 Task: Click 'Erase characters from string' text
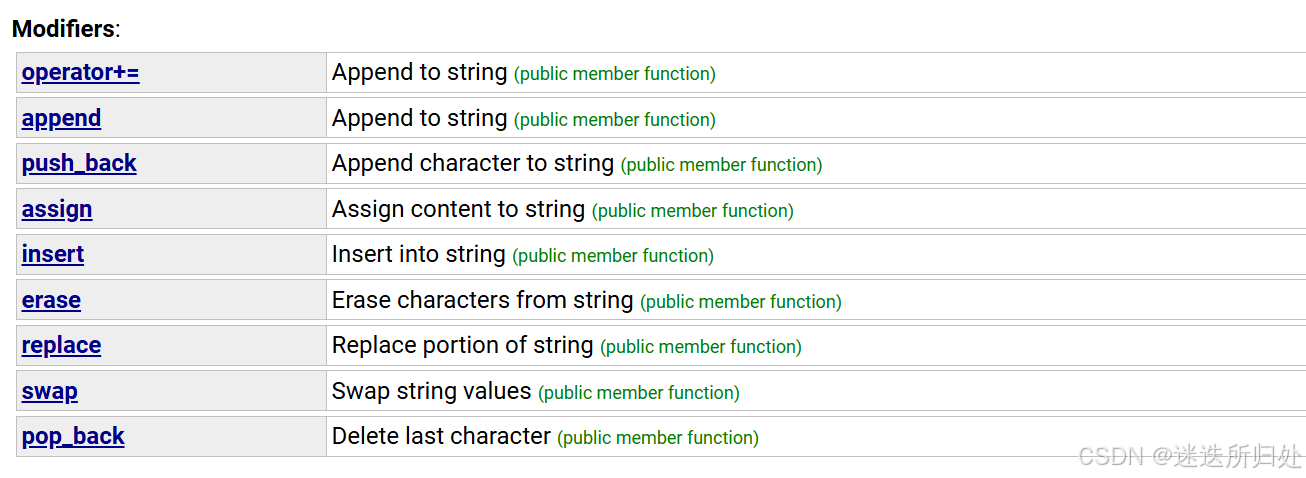pyautogui.click(x=482, y=300)
